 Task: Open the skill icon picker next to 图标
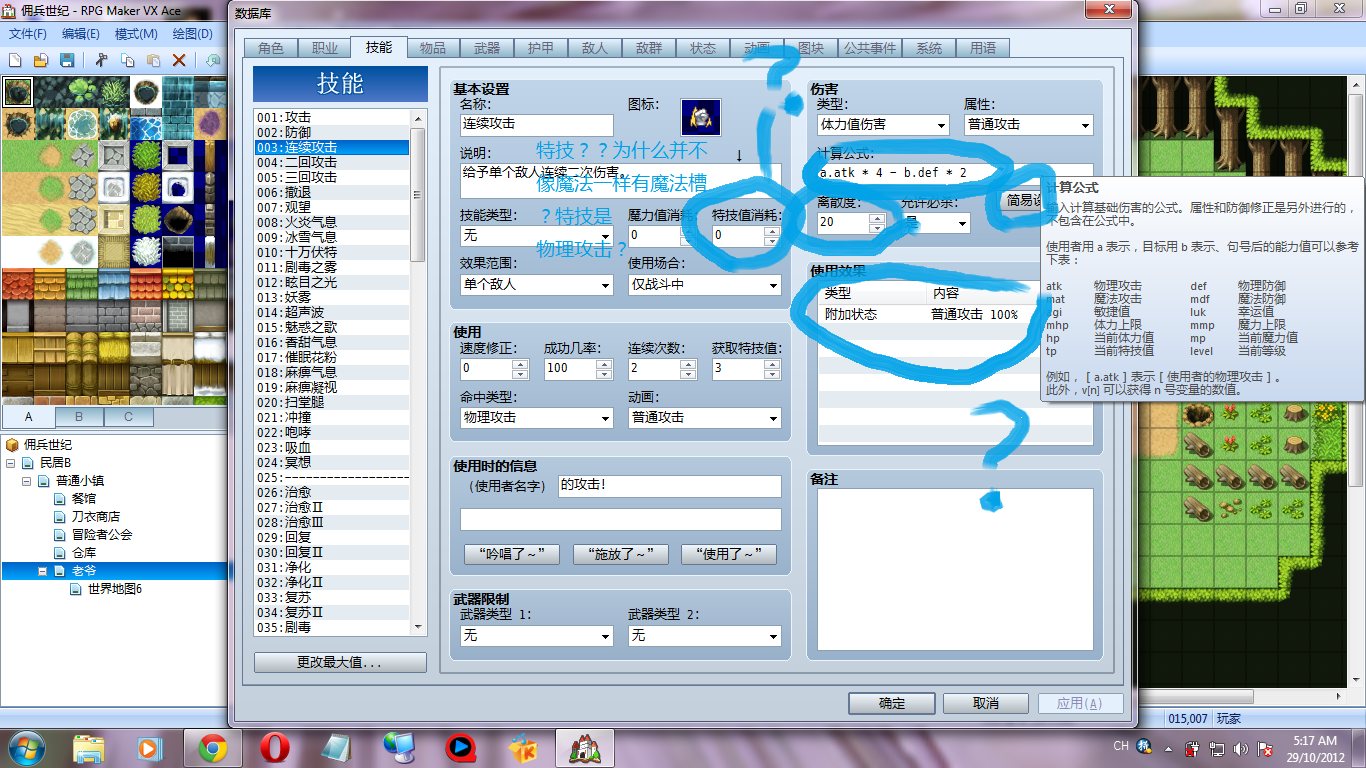[x=701, y=117]
